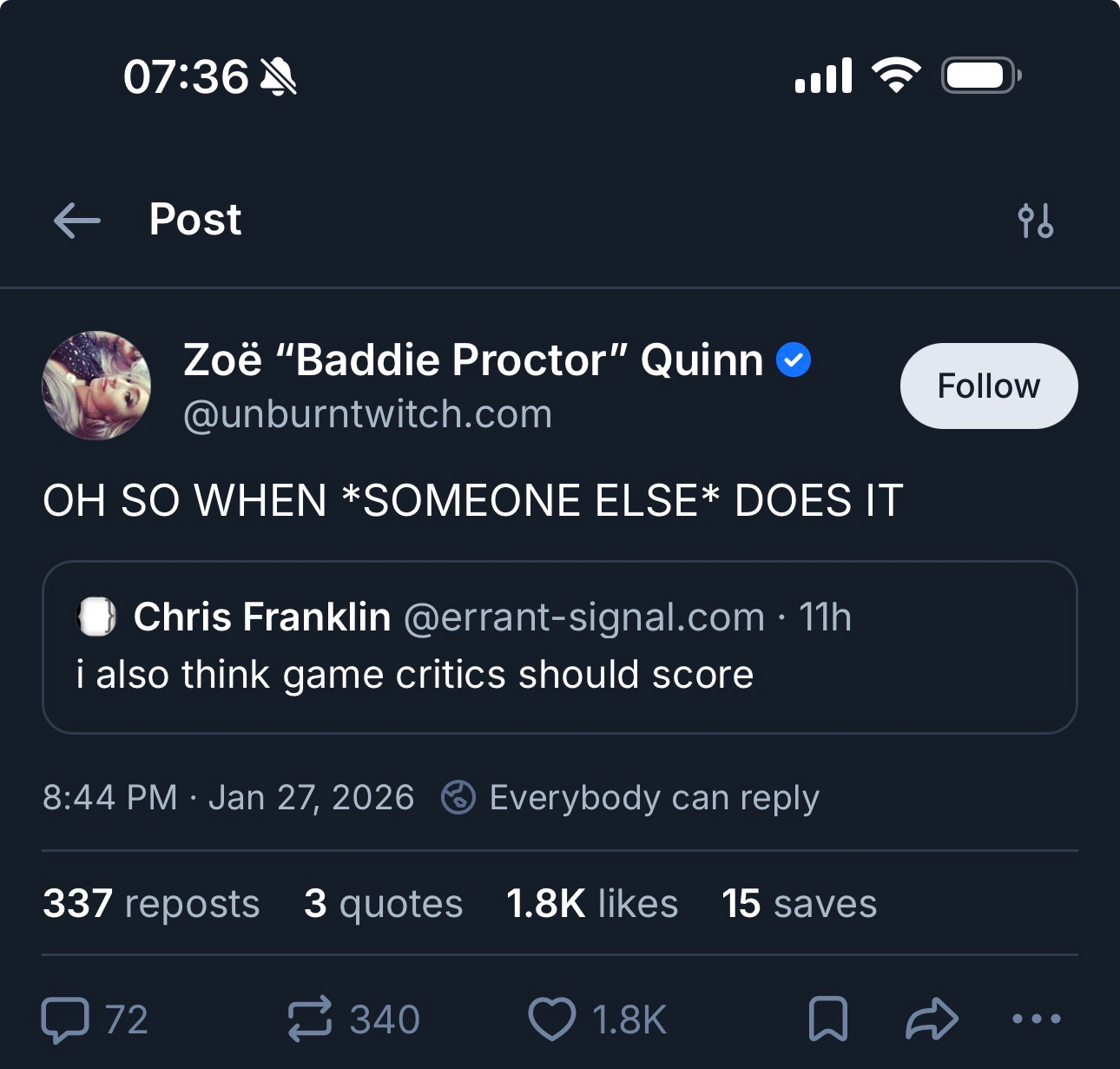Follow Zoë Quinn
The height and width of the screenshot is (1069, 1120).
(988, 386)
